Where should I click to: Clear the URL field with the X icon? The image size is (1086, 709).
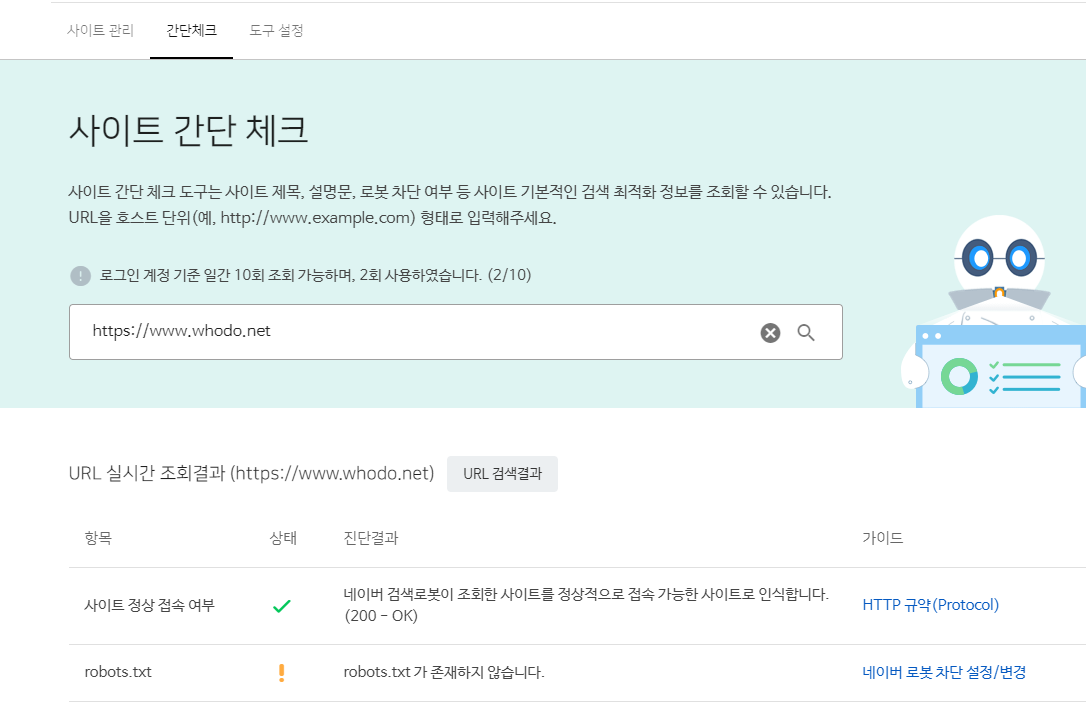click(770, 333)
